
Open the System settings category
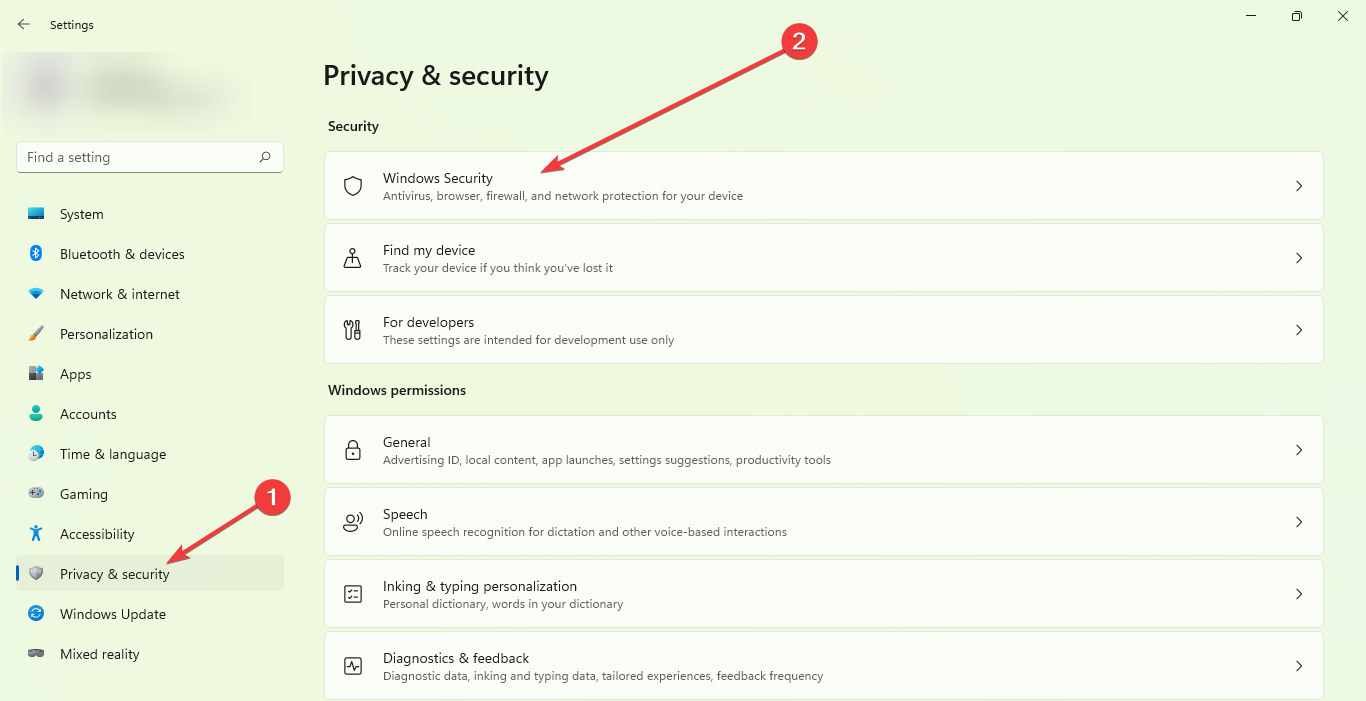81,214
